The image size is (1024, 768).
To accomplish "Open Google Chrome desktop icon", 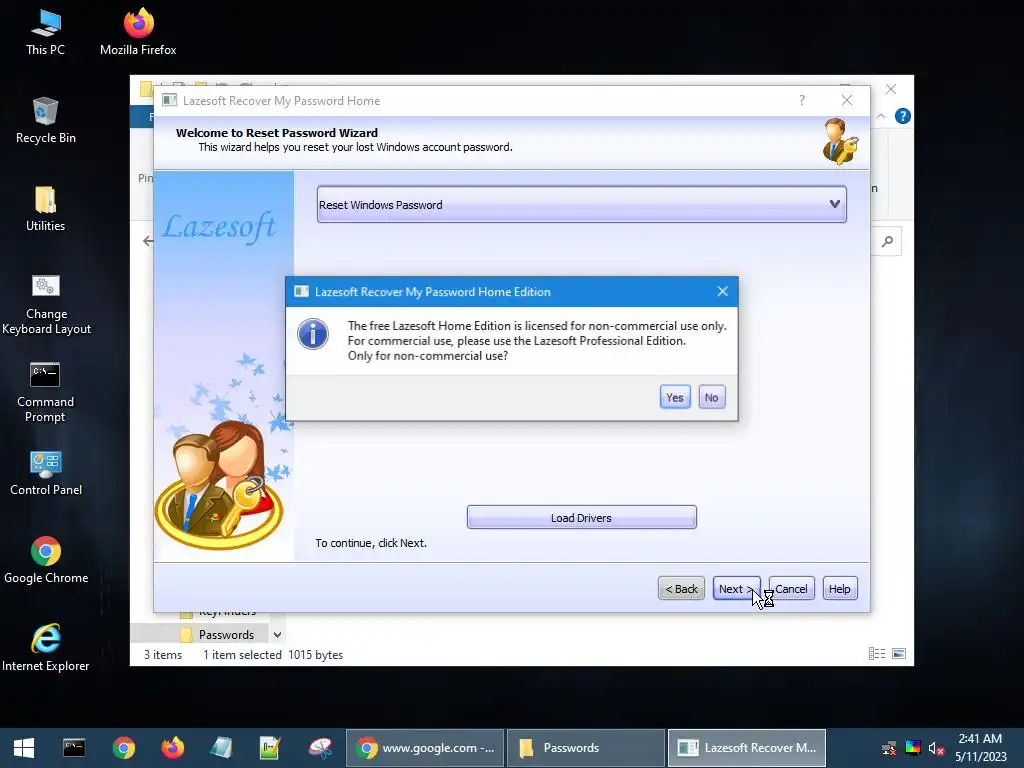I will pos(46,560).
